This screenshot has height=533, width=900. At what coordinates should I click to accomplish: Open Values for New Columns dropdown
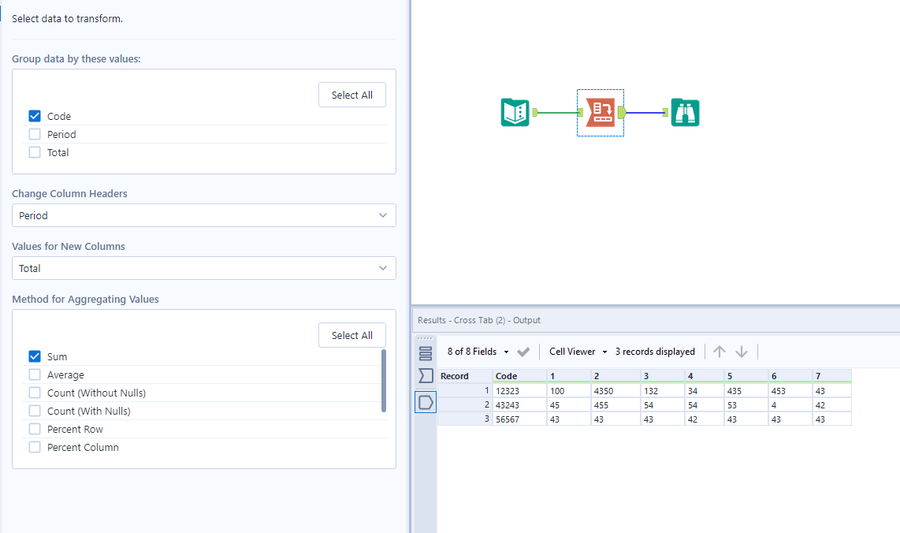coord(204,268)
